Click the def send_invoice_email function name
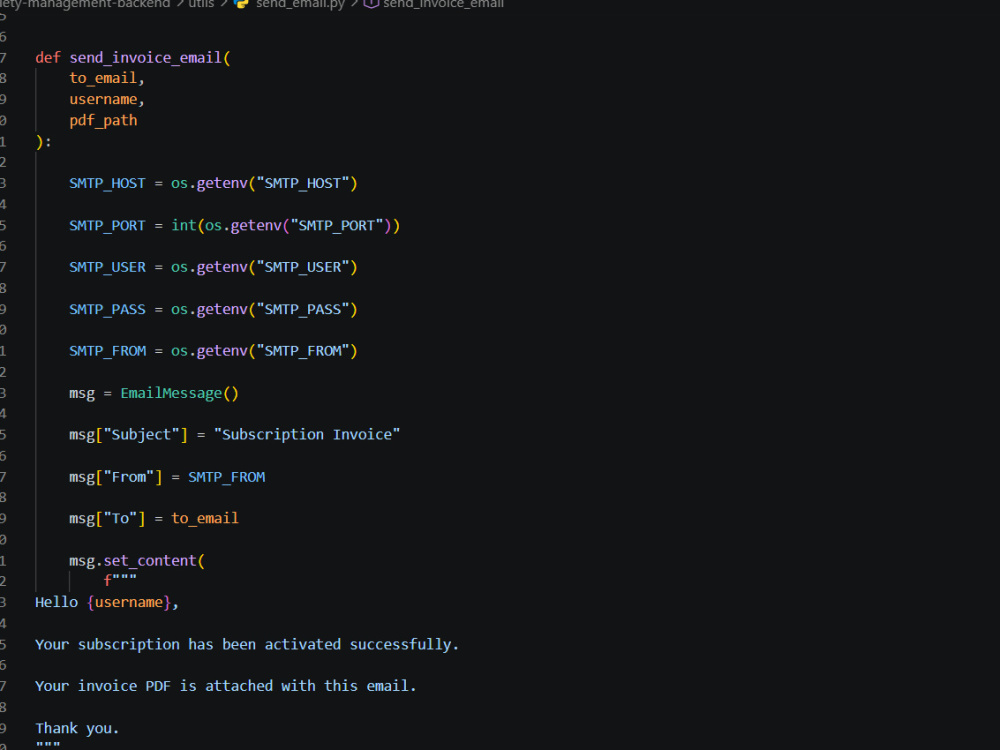This screenshot has height=750, width=1000. click(145, 58)
